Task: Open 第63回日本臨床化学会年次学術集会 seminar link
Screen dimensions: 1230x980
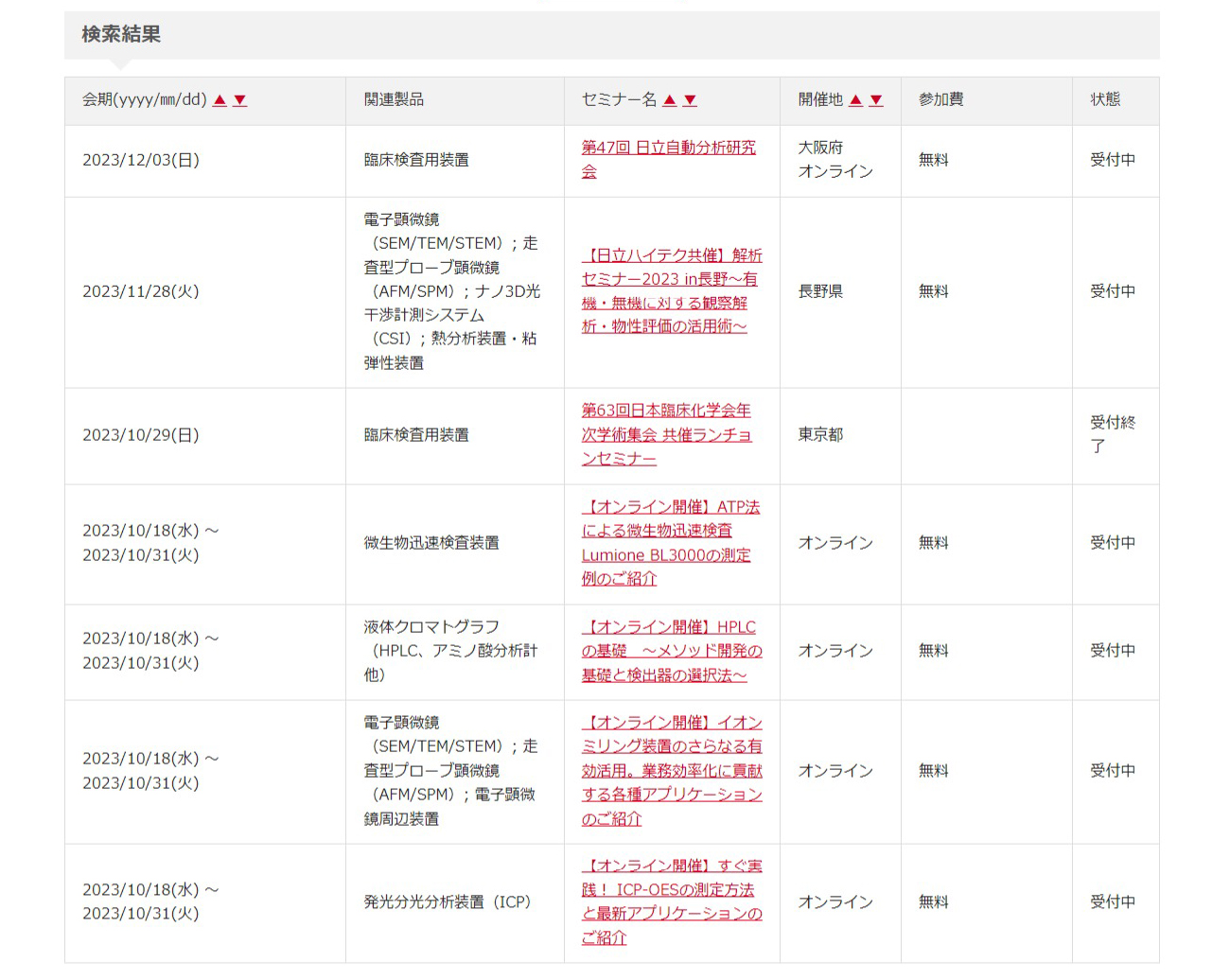Action: pos(667,435)
